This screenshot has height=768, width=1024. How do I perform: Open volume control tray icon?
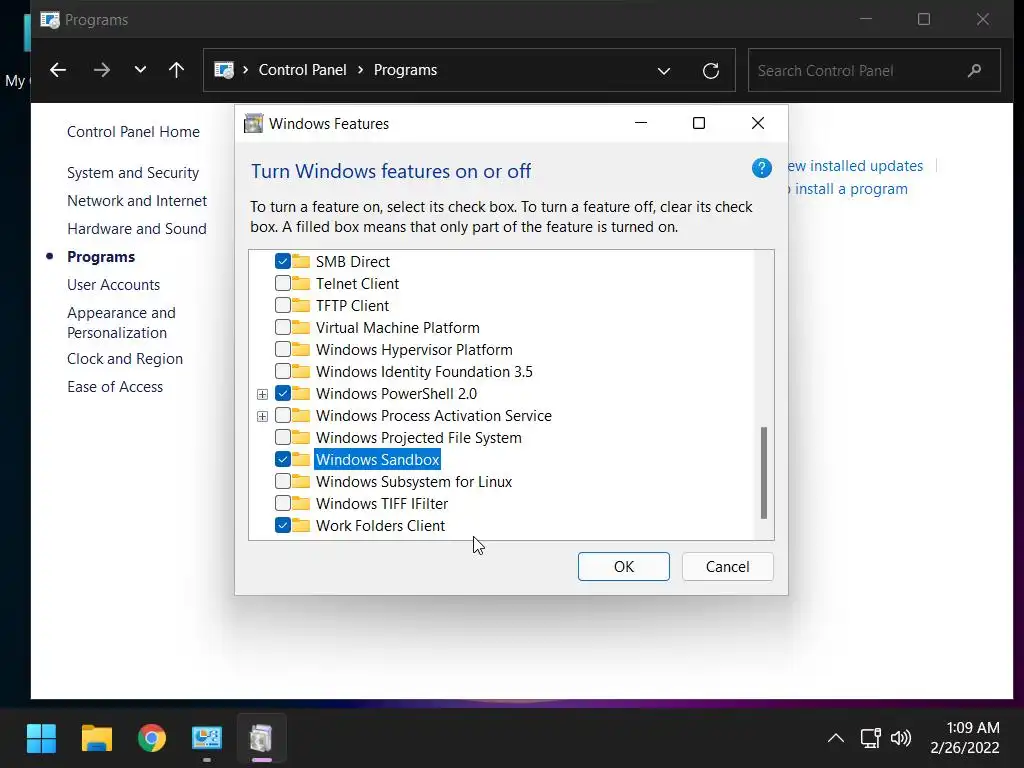click(901, 739)
